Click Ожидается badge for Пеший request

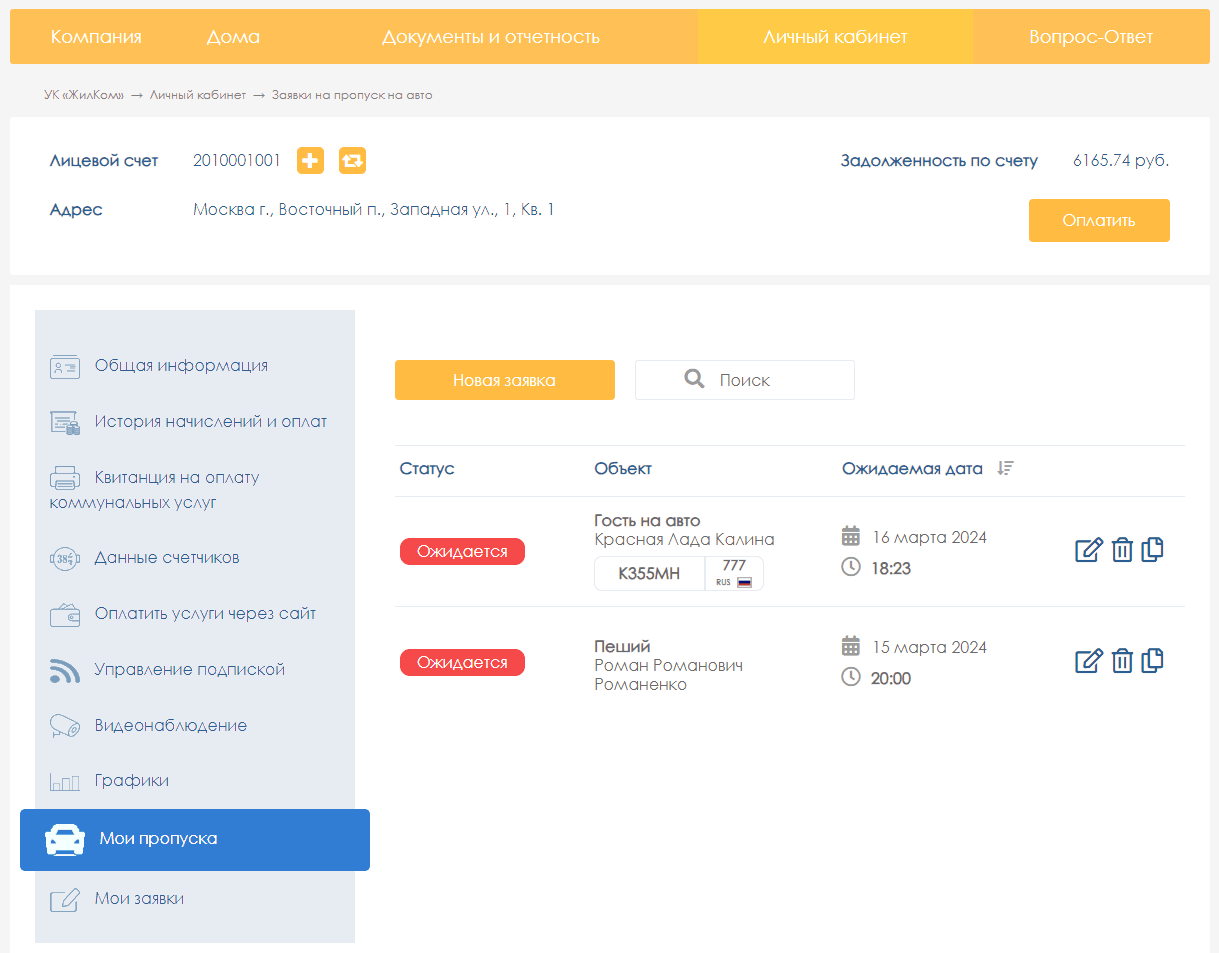462,662
